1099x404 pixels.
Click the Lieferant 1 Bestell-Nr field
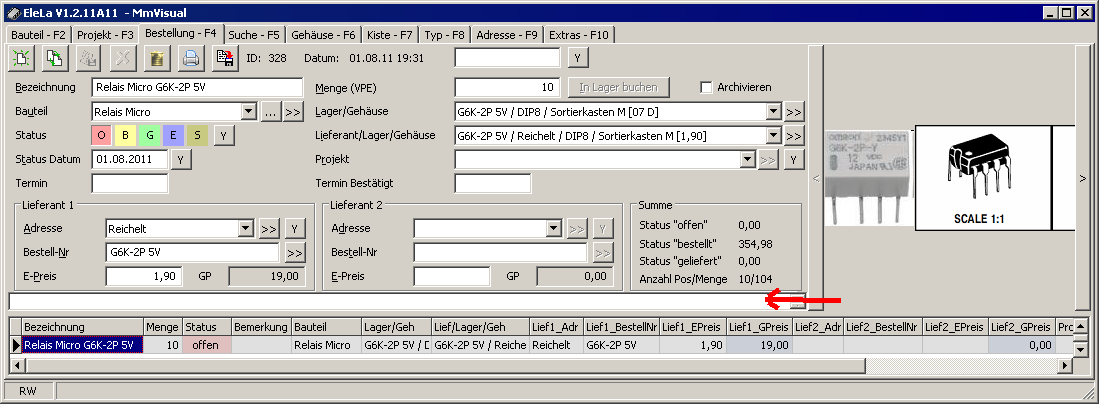pos(192,252)
